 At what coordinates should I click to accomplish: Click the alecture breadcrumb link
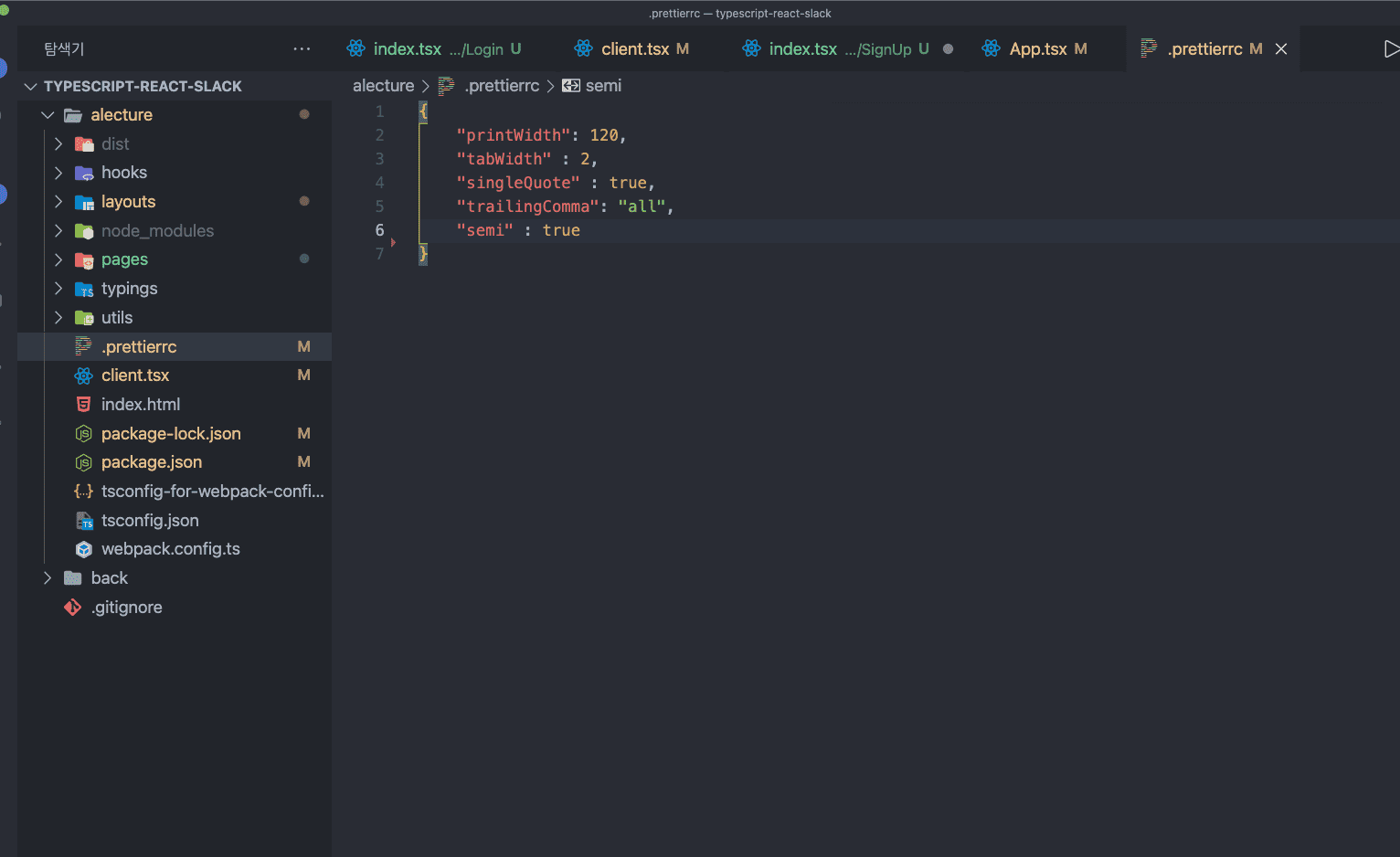click(383, 86)
